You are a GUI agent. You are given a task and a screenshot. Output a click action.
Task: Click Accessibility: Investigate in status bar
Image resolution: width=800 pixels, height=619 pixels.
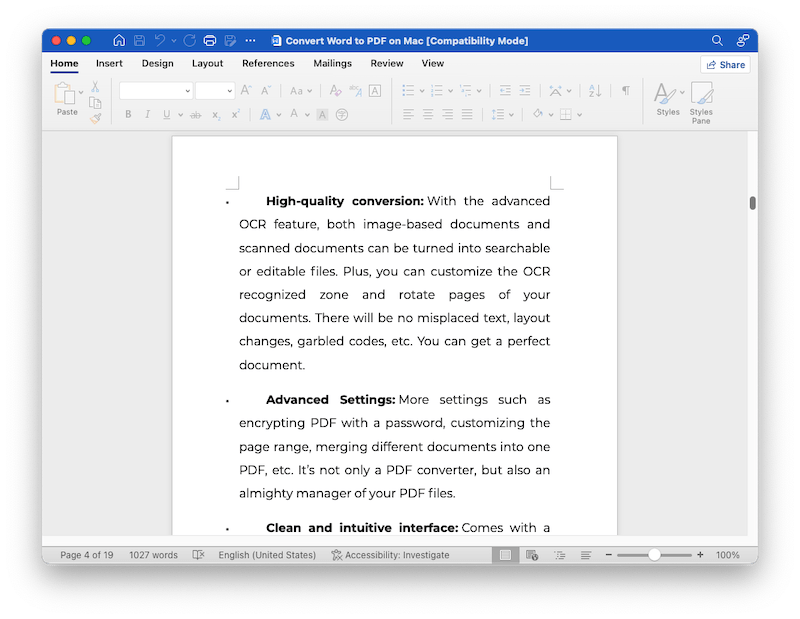tap(390, 555)
